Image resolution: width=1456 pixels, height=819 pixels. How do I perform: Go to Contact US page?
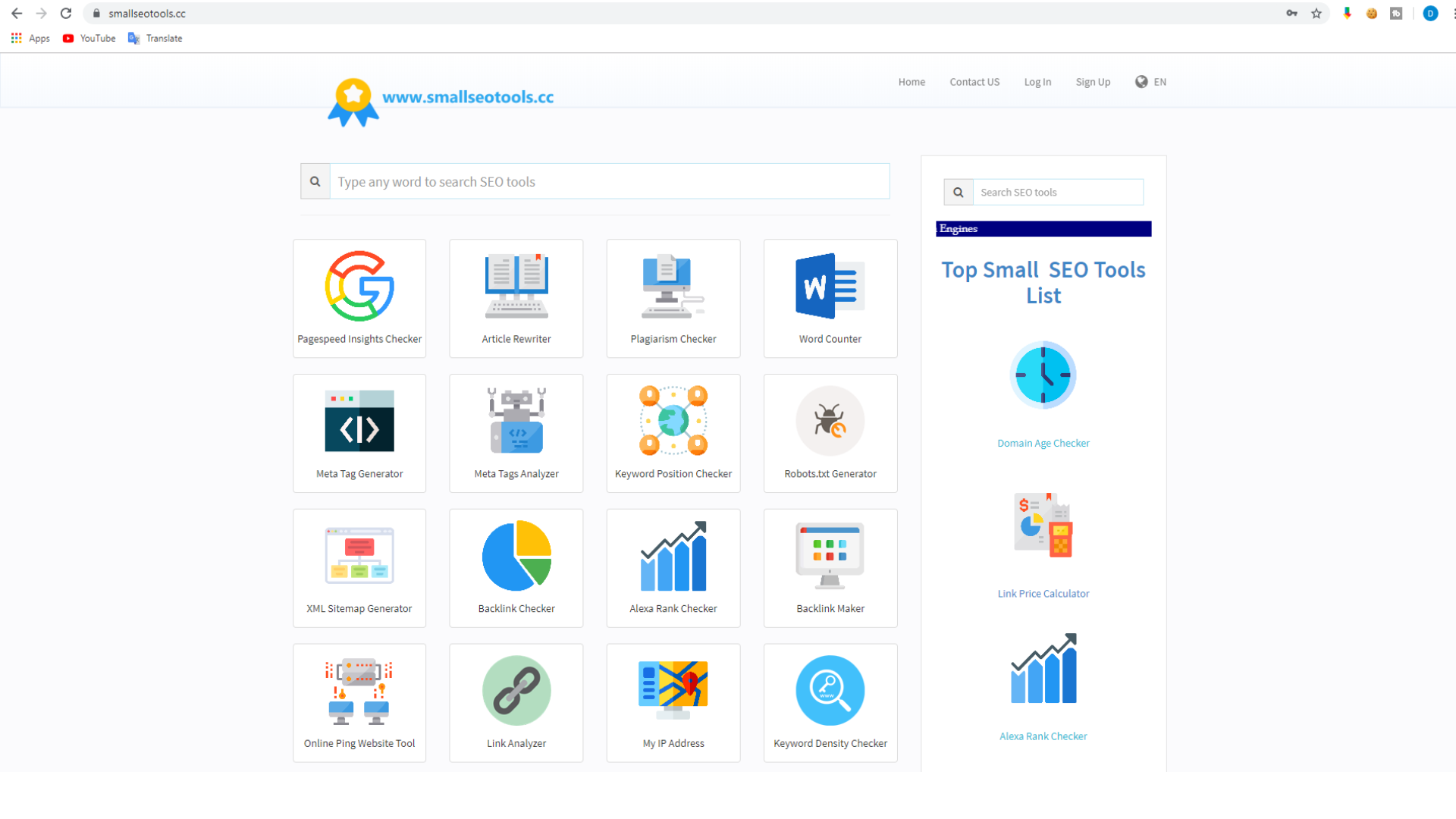[974, 82]
